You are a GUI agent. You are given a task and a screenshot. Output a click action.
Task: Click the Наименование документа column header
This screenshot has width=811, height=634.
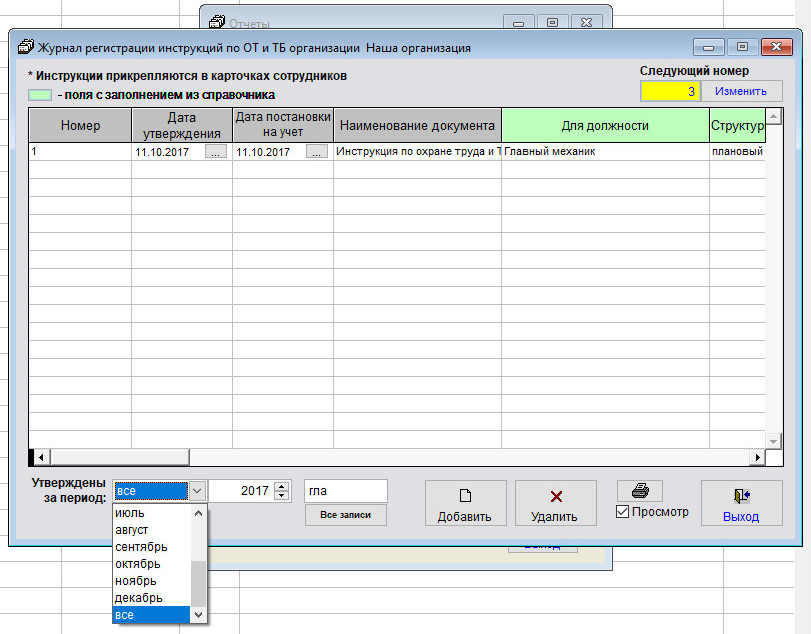(x=417, y=126)
